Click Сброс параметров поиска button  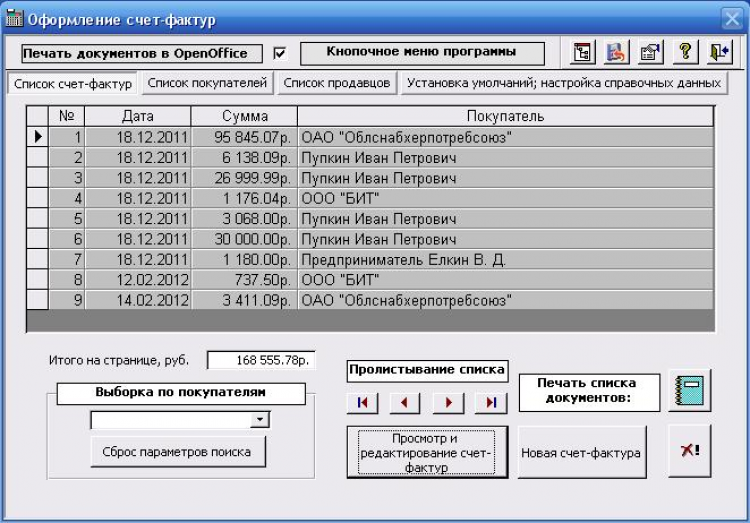(177, 452)
